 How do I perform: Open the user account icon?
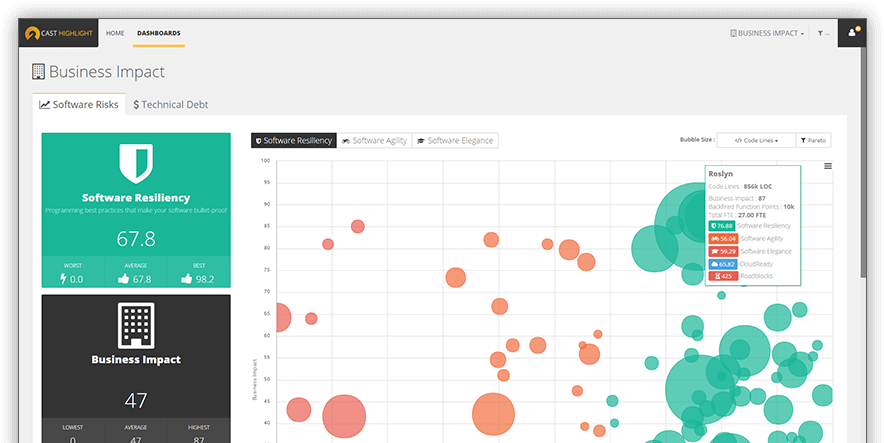coord(852,33)
